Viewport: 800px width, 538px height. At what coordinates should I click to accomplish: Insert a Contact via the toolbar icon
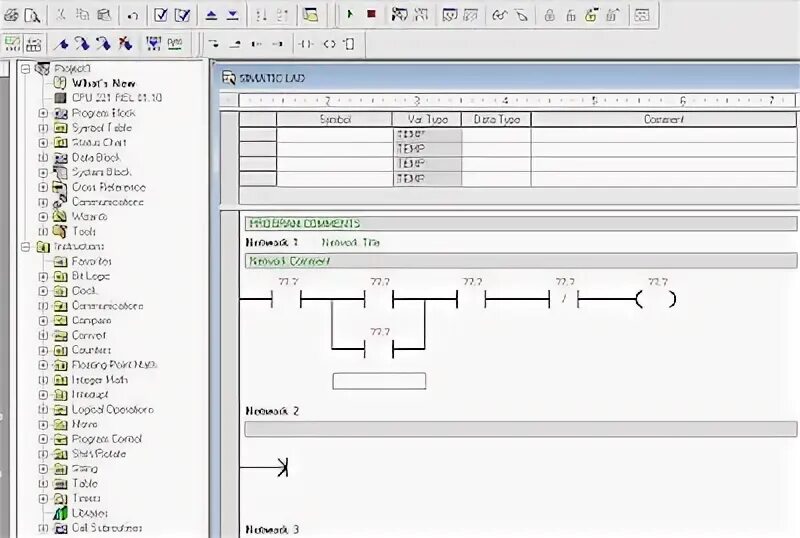[305, 44]
